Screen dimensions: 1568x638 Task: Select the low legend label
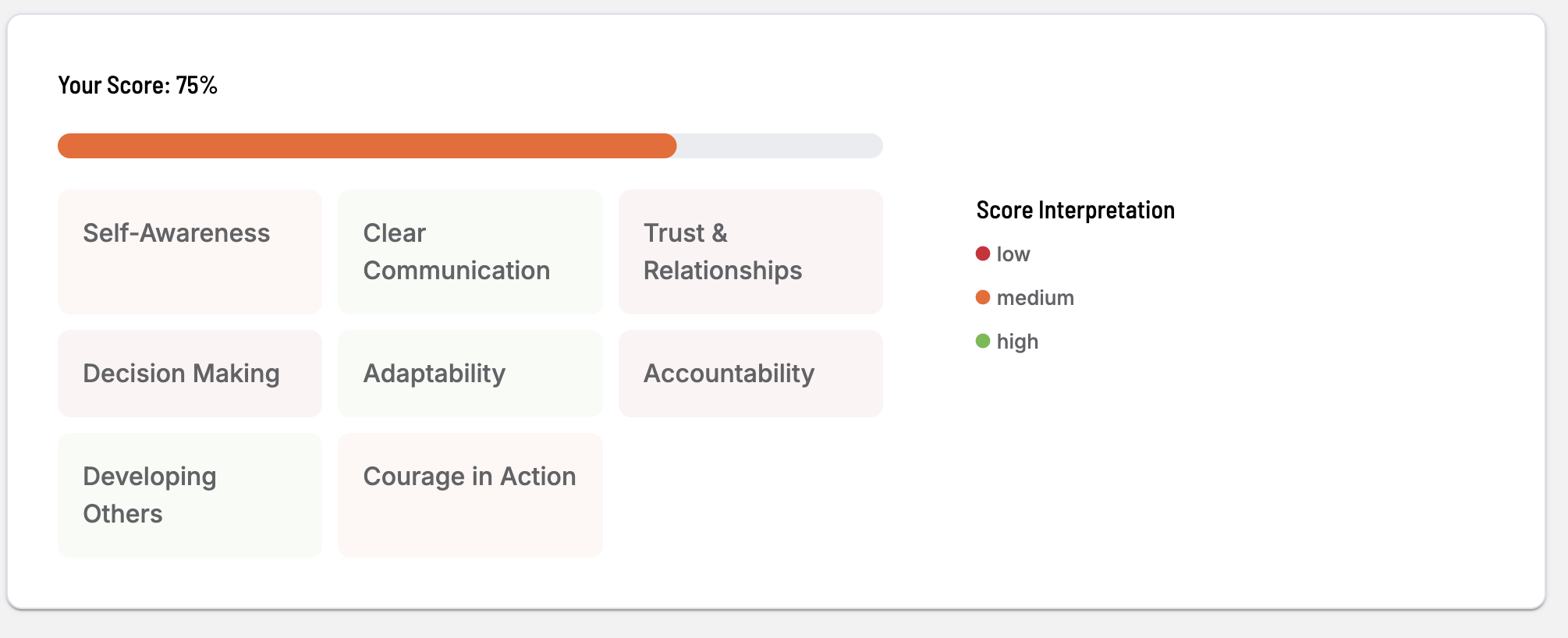click(1013, 254)
